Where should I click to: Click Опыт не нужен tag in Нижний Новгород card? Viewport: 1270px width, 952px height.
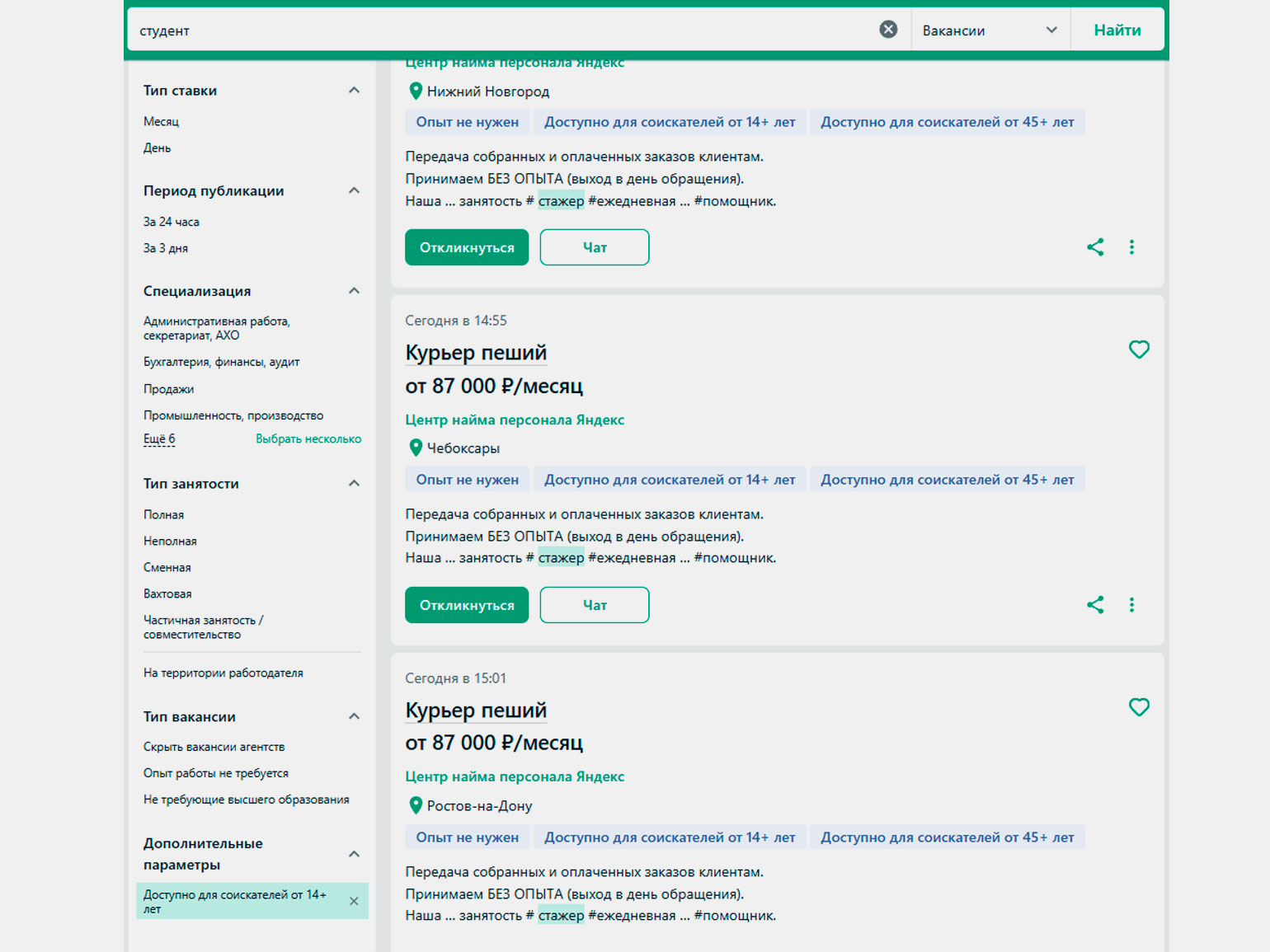coord(468,122)
